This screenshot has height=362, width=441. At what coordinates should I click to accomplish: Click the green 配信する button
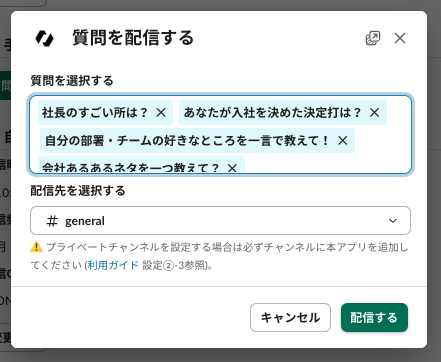point(374,317)
